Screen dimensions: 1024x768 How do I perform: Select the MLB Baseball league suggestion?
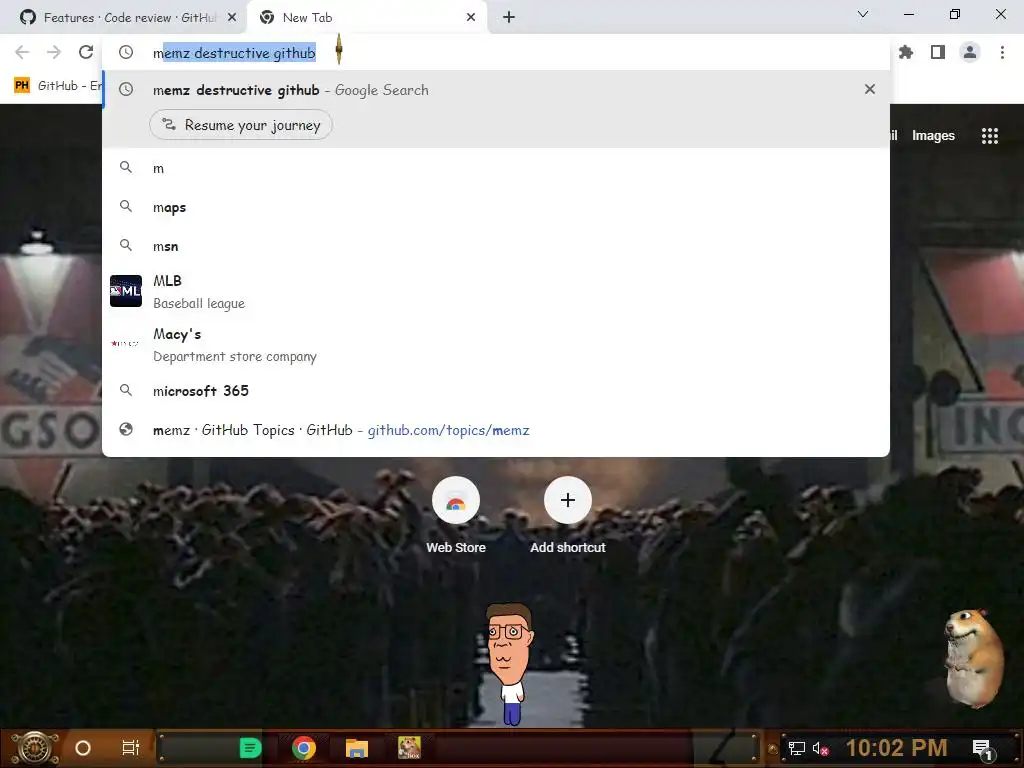click(496, 291)
